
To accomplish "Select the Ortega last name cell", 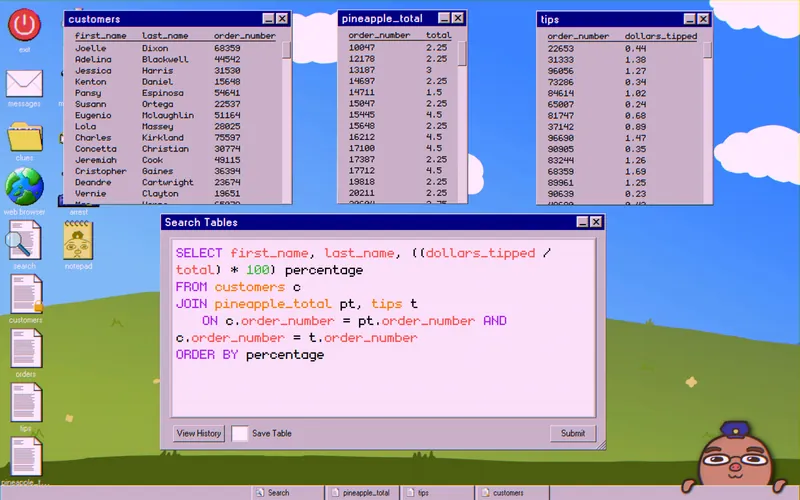I will (157, 104).
